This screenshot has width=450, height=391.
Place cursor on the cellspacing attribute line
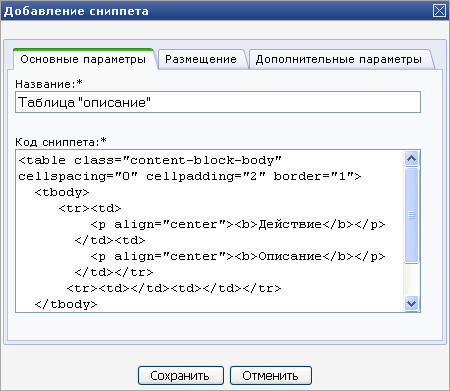(x=190, y=176)
